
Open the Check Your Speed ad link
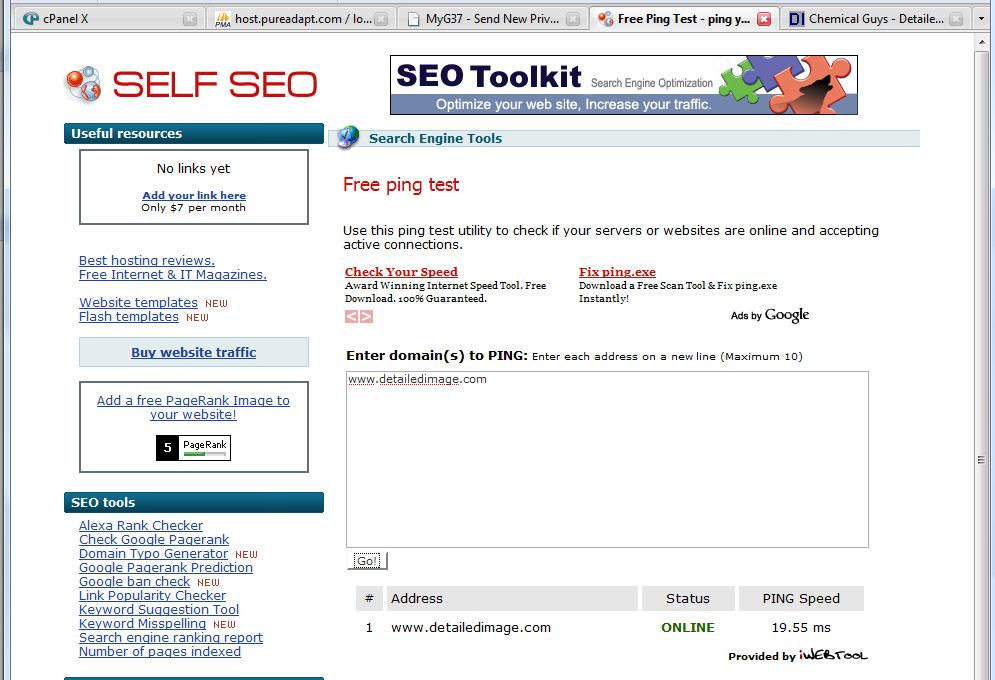tap(401, 272)
